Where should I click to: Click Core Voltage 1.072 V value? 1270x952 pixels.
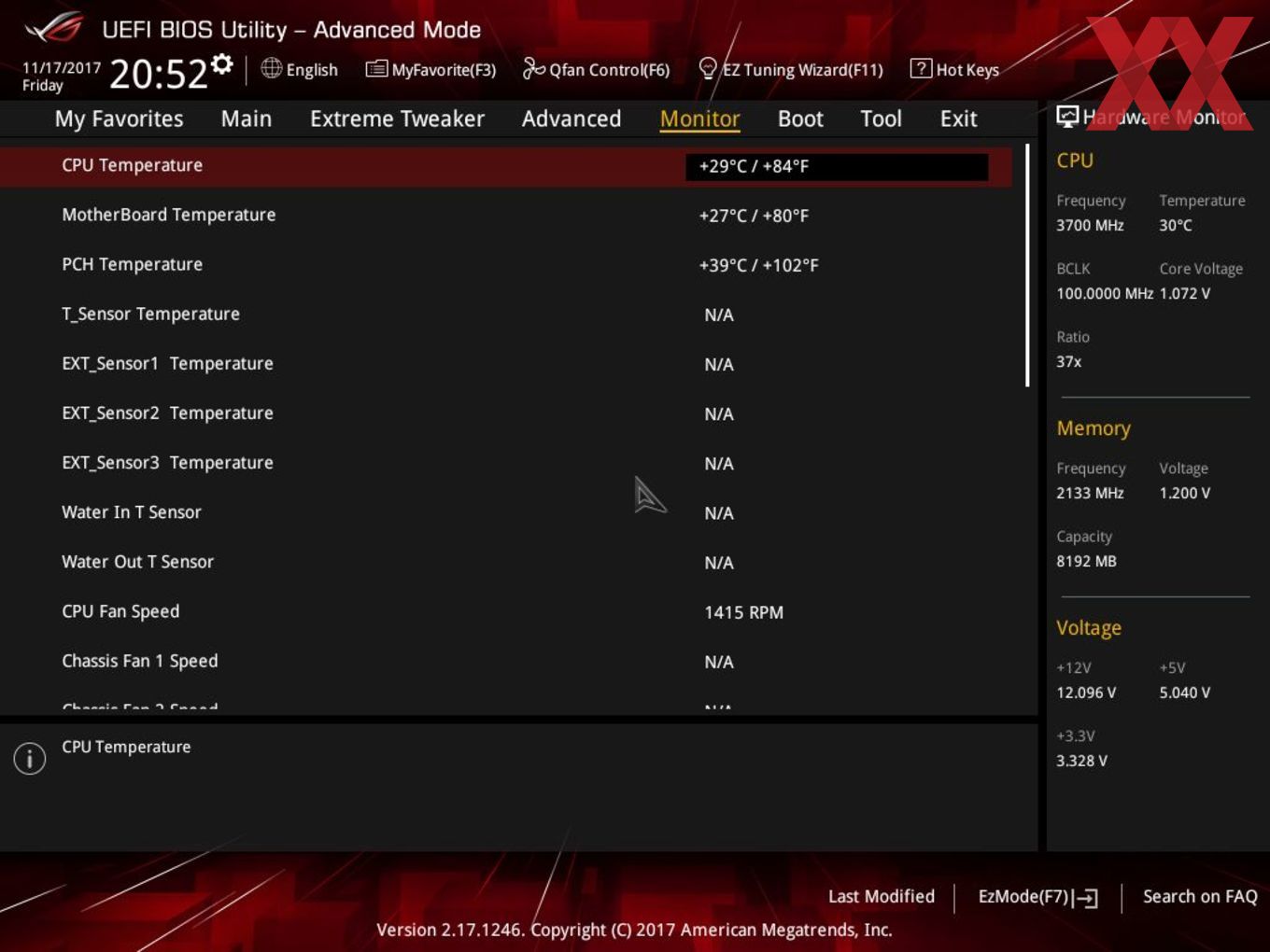coord(1185,293)
